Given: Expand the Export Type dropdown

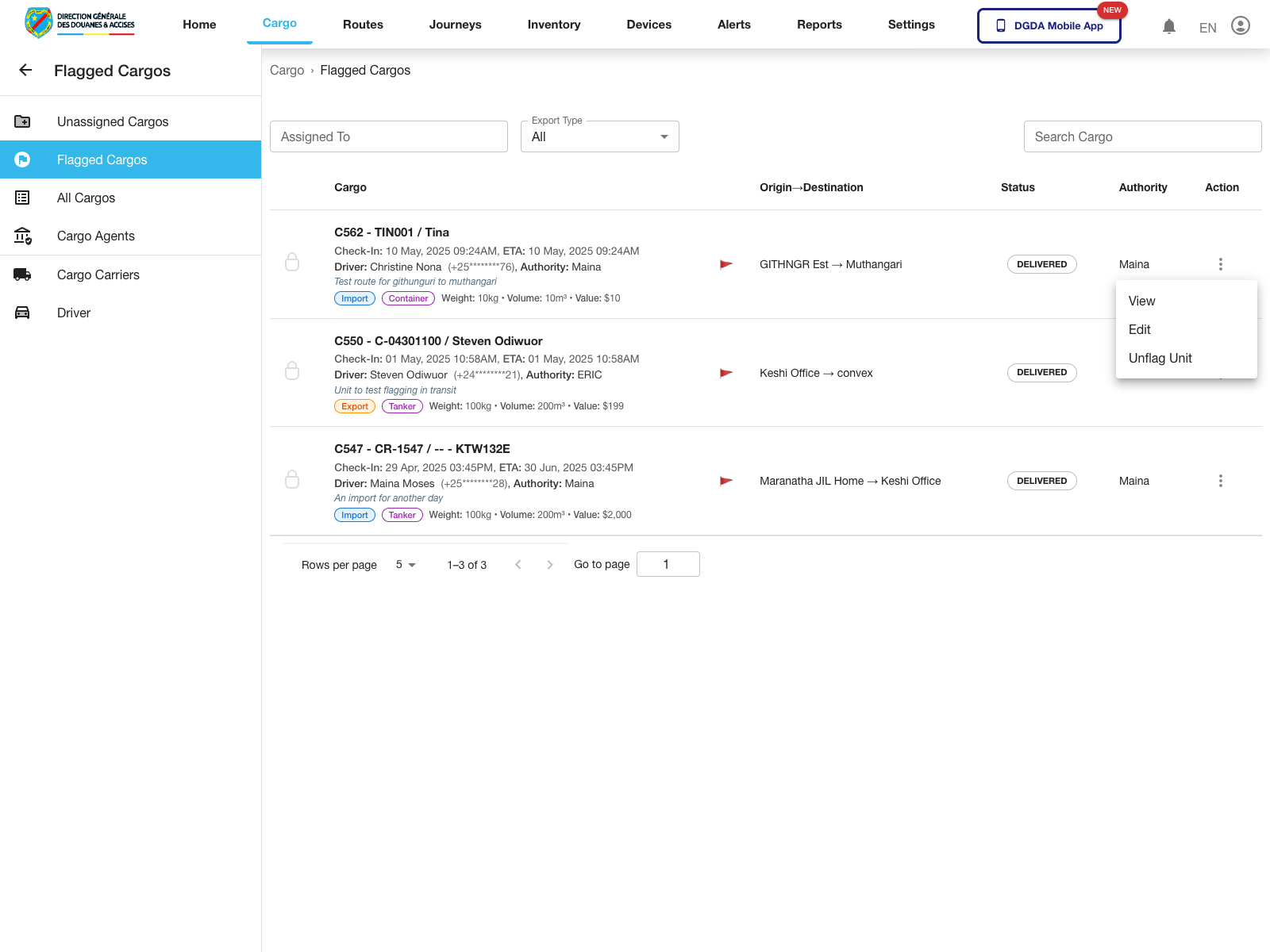Looking at the screenshot, I should tap(599, 137).
